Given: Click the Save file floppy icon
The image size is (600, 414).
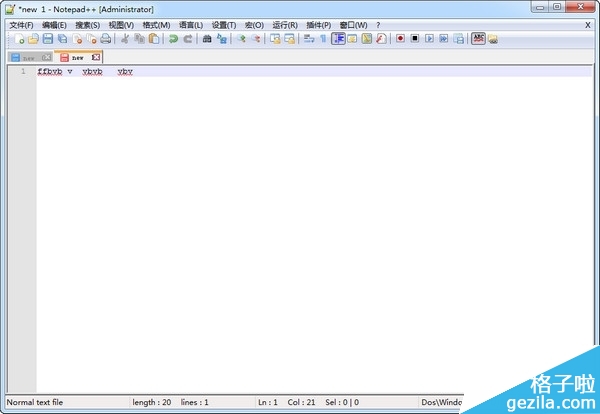Looking at the screenshot, I should [x=47, y=39].
